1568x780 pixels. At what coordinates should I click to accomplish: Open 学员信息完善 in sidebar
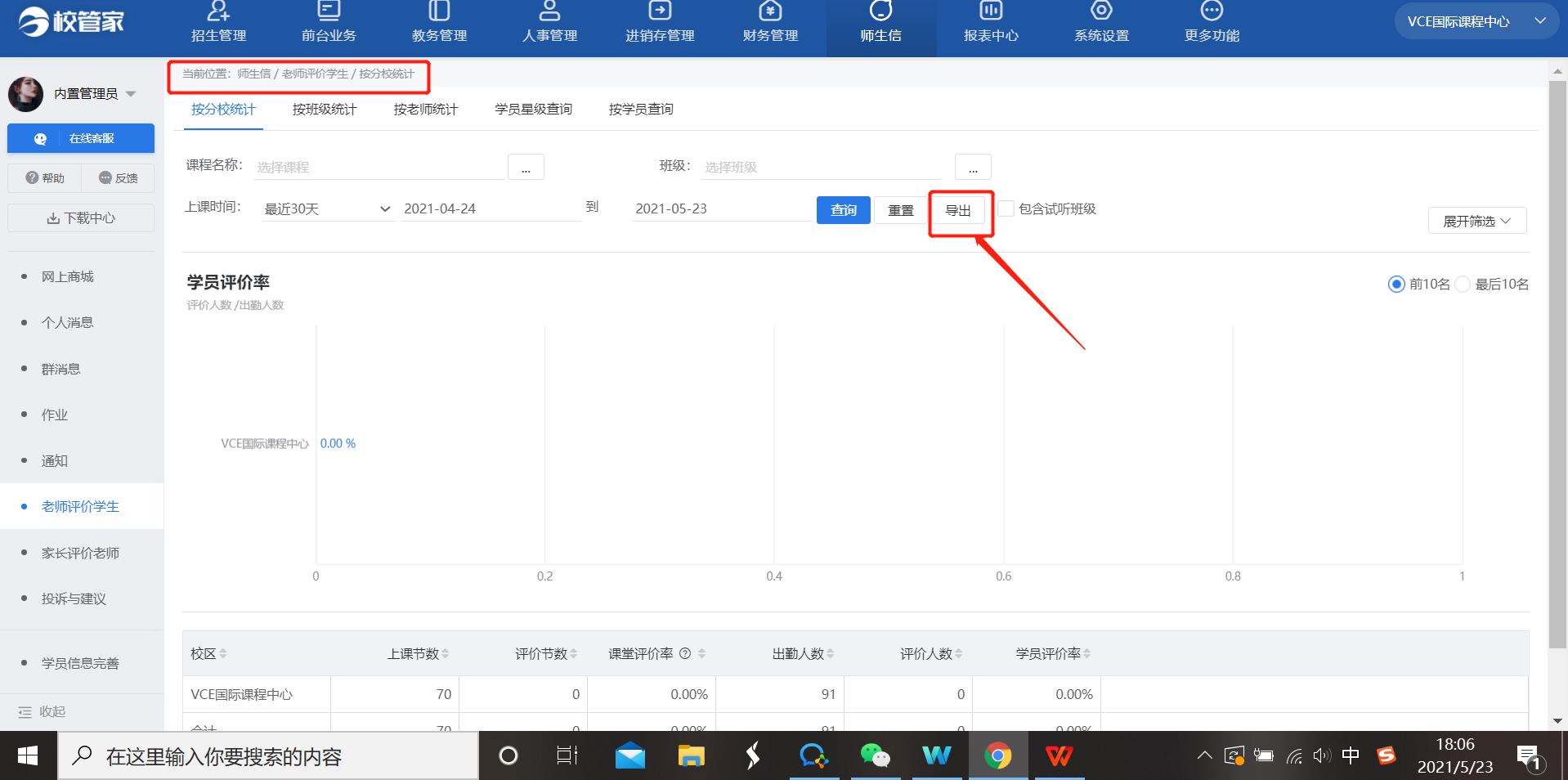pos(80,663)
